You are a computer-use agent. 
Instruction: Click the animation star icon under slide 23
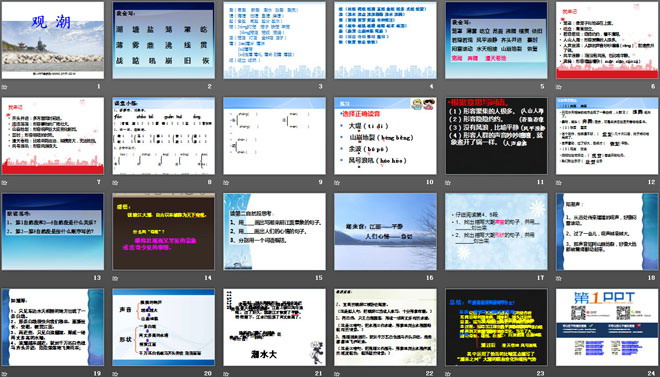[448, 374]
